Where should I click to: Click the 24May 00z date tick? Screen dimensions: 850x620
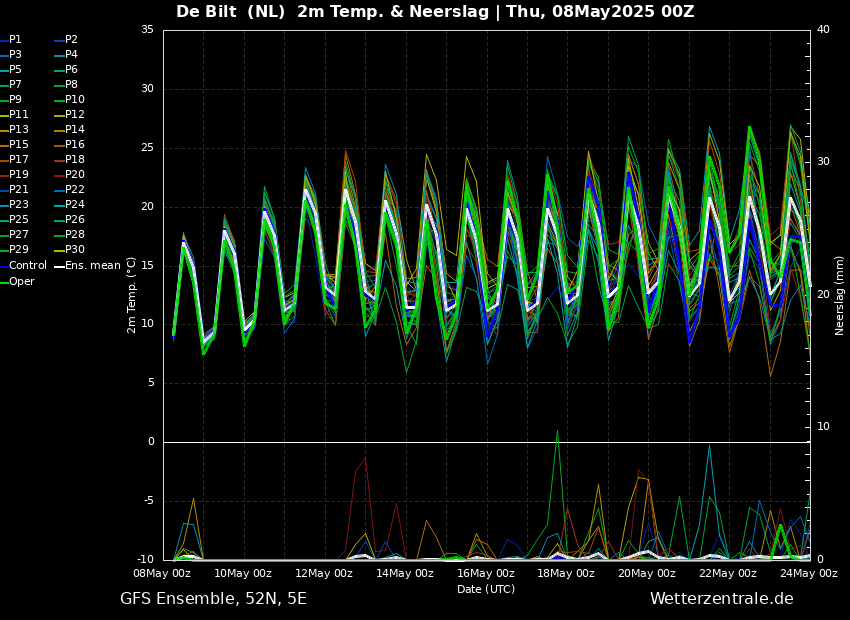tap(808, 574)
